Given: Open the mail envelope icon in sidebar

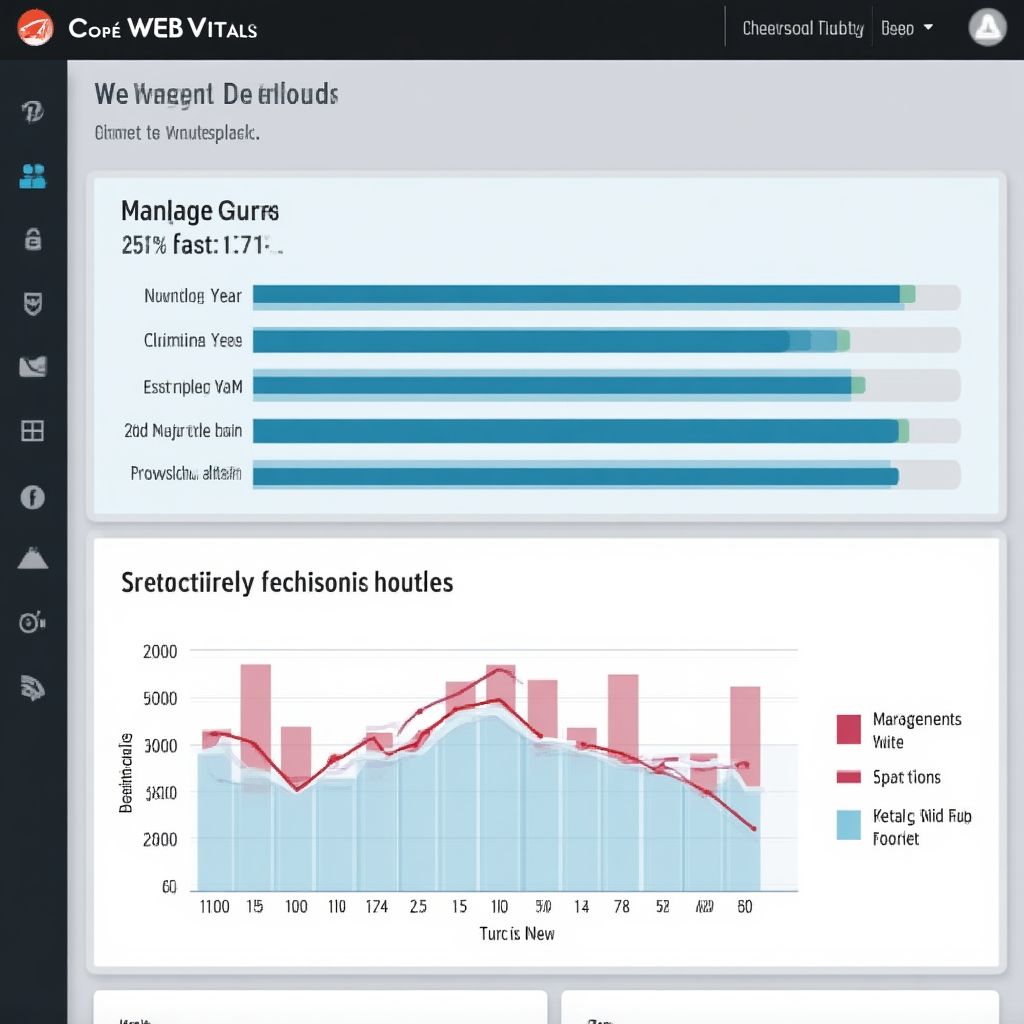Looking at the screenshot, I should pos(33,367).
